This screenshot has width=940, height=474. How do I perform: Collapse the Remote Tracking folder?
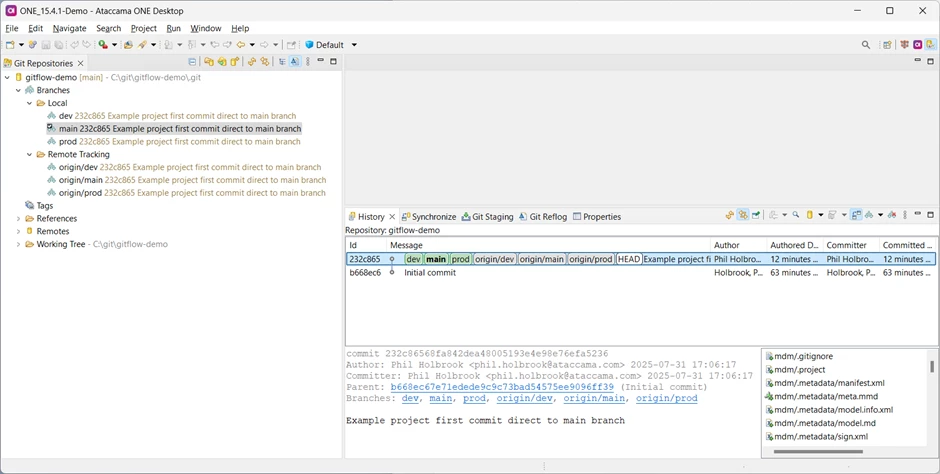tap(29, 155)
